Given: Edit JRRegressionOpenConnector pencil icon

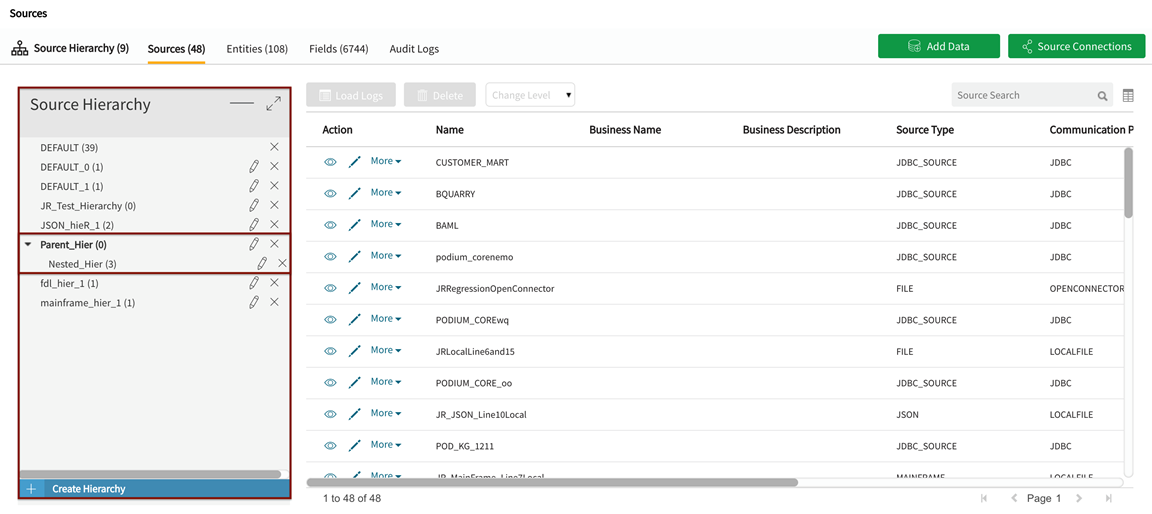Looking at the screenshot, I should coord(355,288).
